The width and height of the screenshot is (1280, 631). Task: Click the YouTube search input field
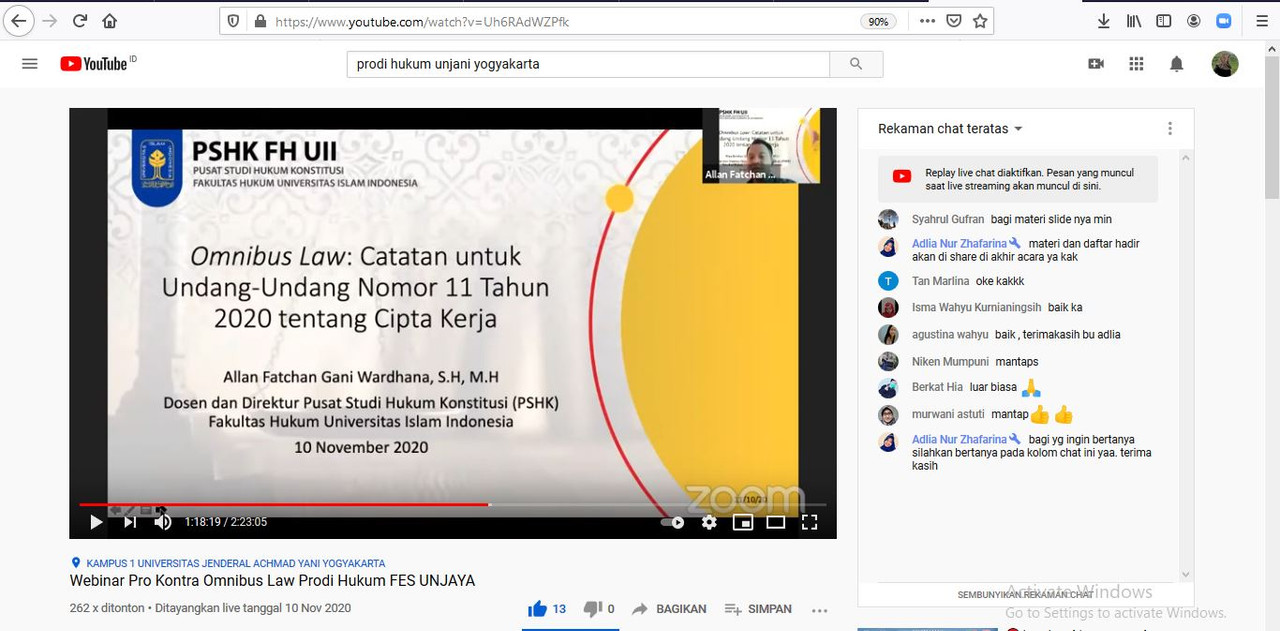(589, 64)
